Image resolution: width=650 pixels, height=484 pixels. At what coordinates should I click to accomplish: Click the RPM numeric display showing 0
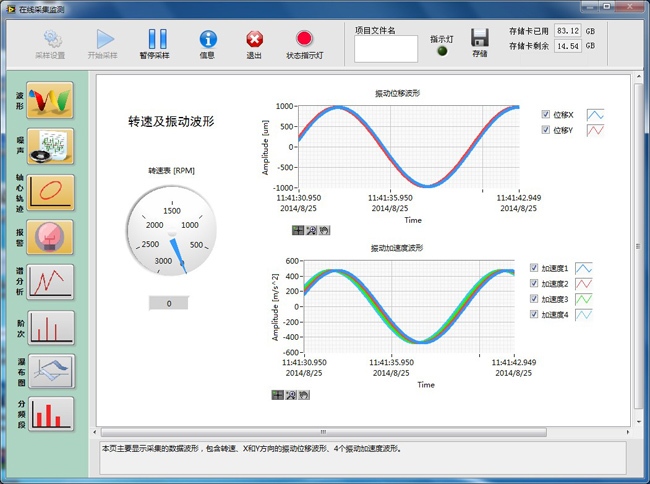[169, 303]
